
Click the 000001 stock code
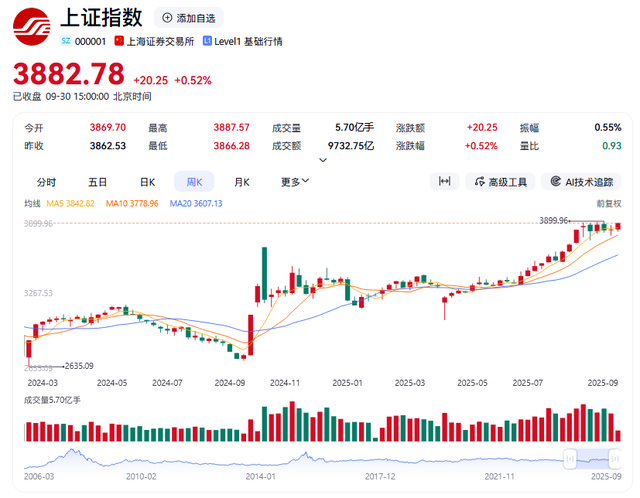(90, 41)
